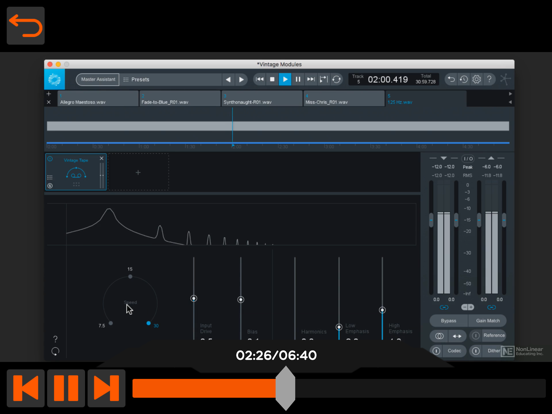Screen dimensions: 552x414
Task: Adjust the Vintage Tape module wet/dry mini slider
Action: coord(102,175)
